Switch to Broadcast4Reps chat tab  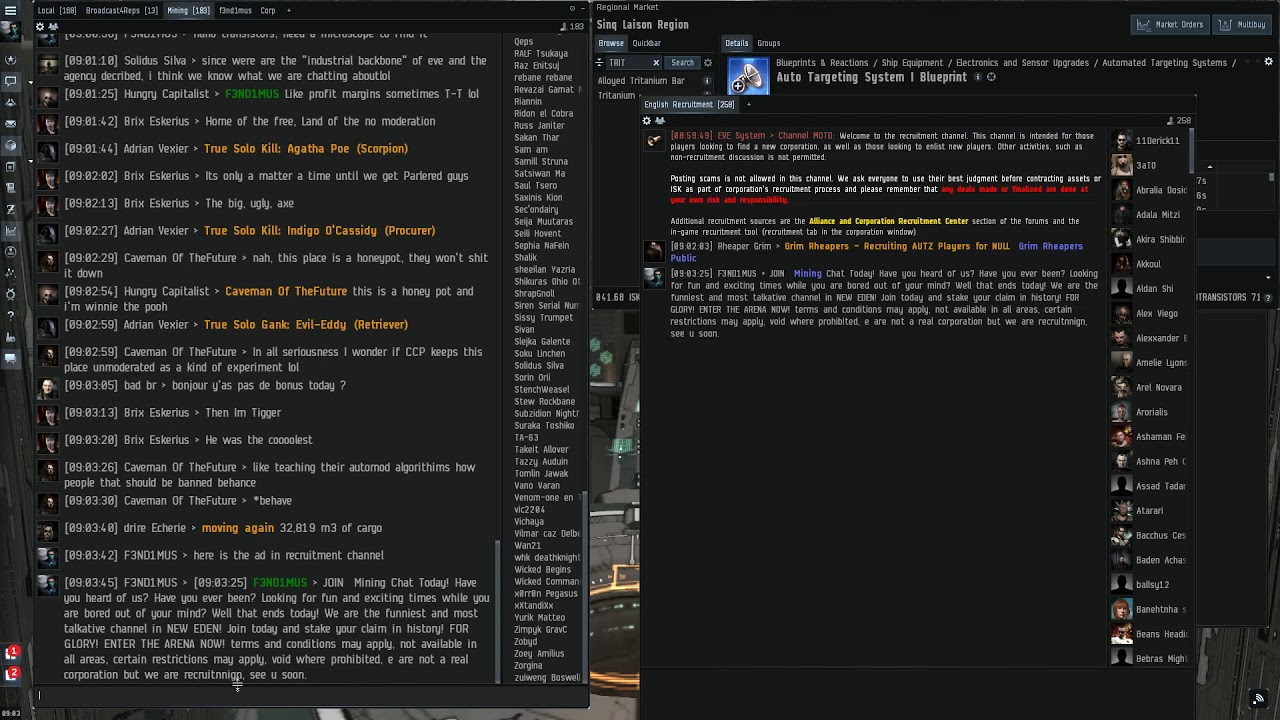[122, 10]
